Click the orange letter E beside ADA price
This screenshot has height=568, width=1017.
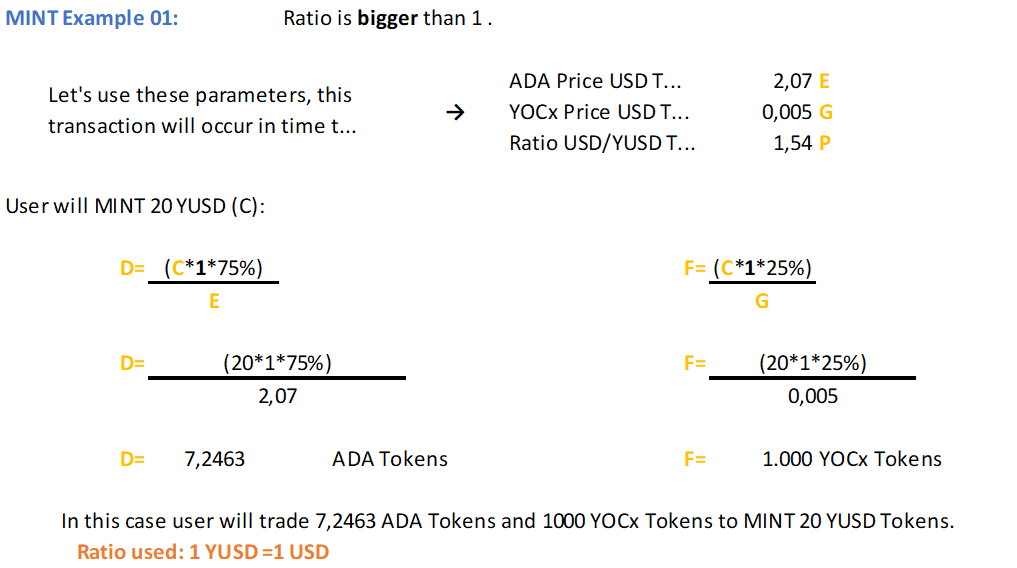coord(825,82)
